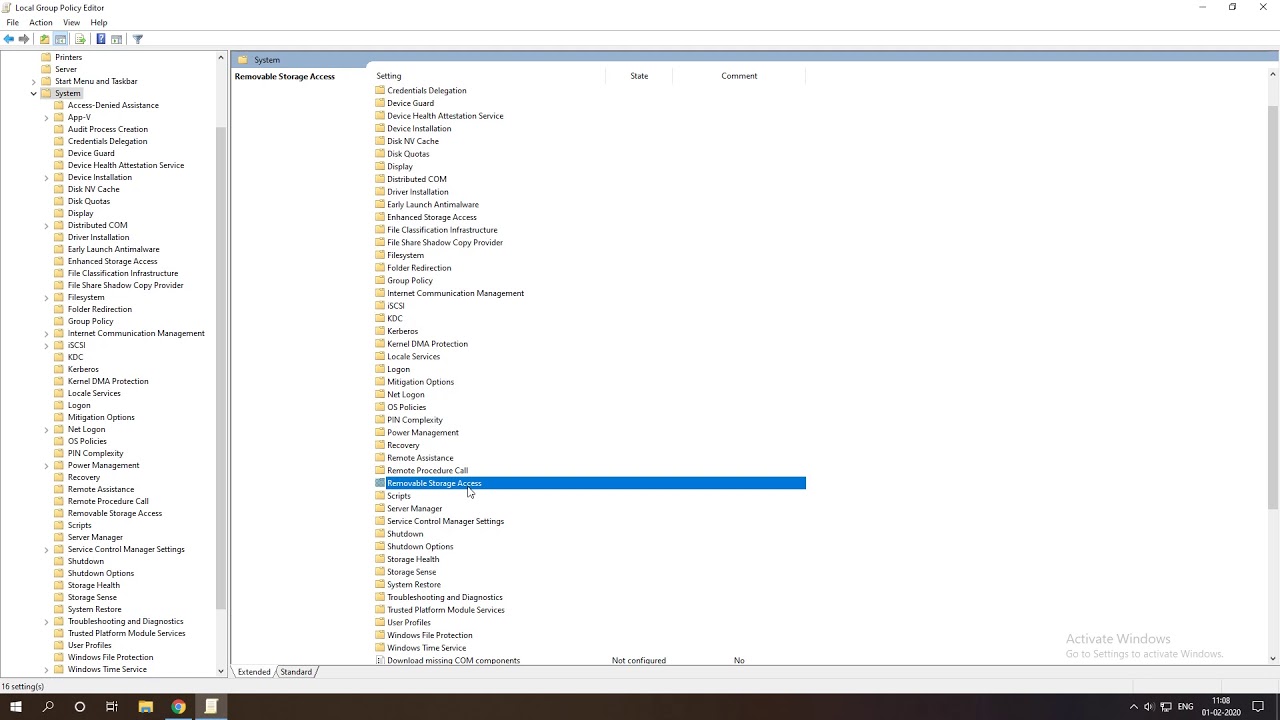Select Windows File Protection in the left tree
Image resolution: width=1280 pixels, height=720 pixels.
111,657
